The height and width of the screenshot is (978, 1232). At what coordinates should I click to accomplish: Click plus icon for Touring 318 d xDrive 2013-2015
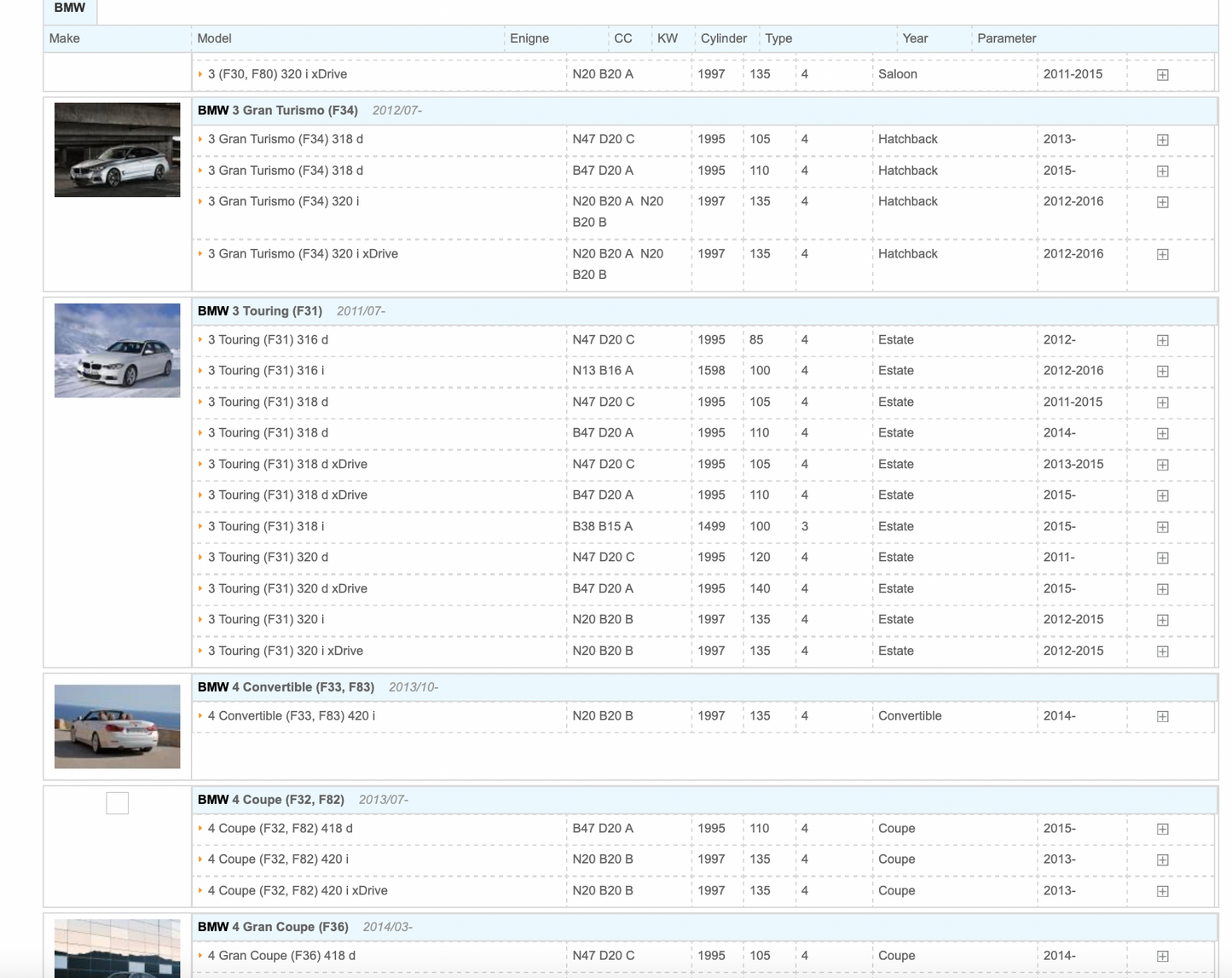click(1162, 465)
